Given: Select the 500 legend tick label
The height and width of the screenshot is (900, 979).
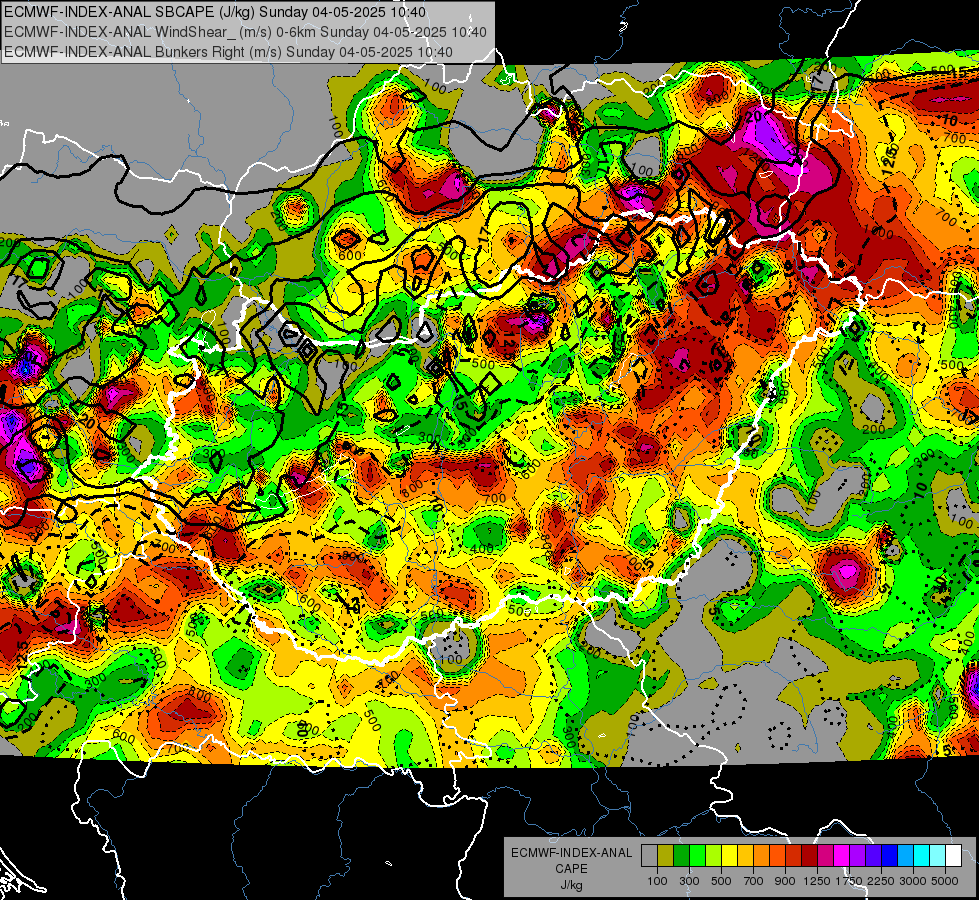Looking at the screenshot, I should click(721, 881).
